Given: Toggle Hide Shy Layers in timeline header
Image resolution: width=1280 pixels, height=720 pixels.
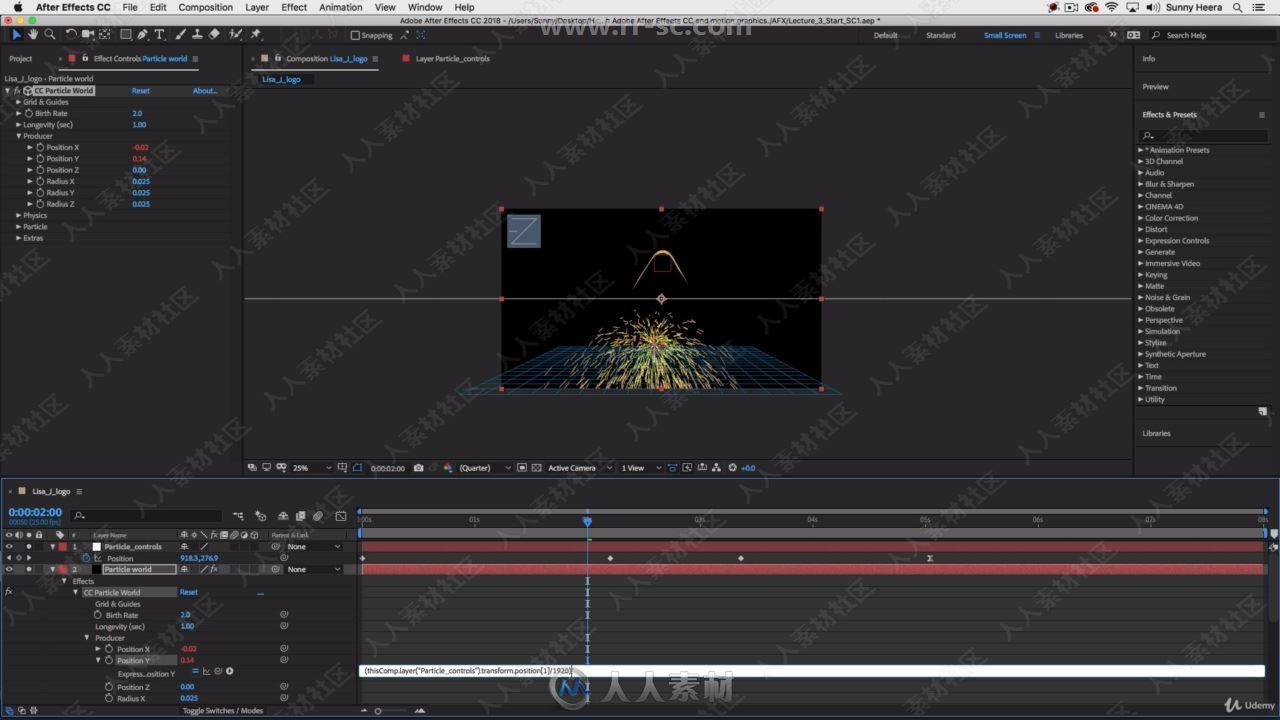Looking at the screenshot, I should click(282, 516).
